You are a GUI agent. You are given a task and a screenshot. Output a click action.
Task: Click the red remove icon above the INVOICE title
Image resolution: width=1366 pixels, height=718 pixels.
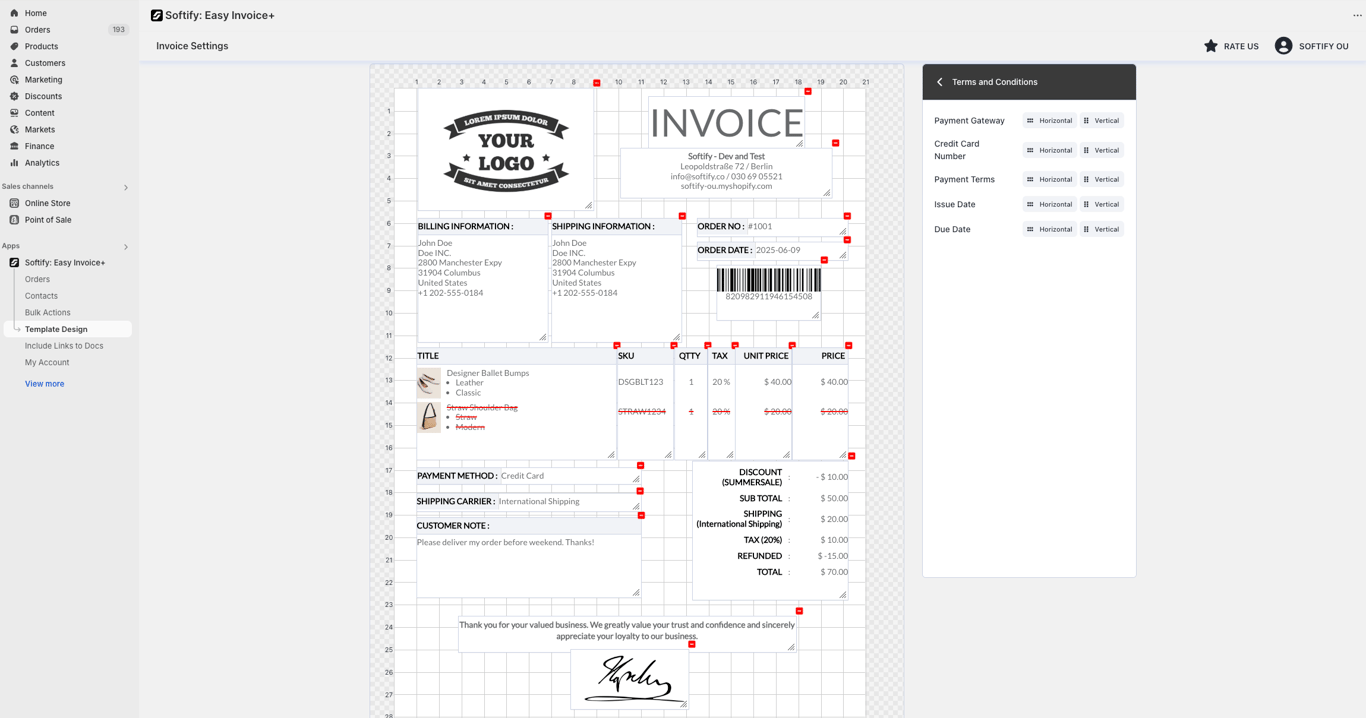[808, 91]
